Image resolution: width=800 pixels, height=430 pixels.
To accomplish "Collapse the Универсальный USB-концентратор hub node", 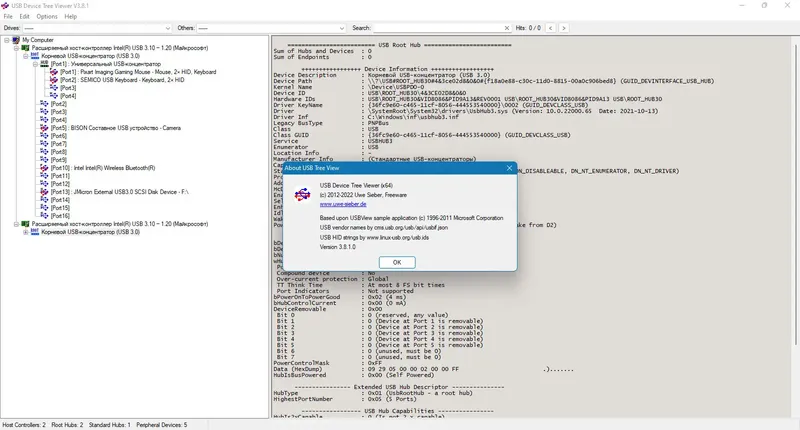I will [x=35, y=64].
